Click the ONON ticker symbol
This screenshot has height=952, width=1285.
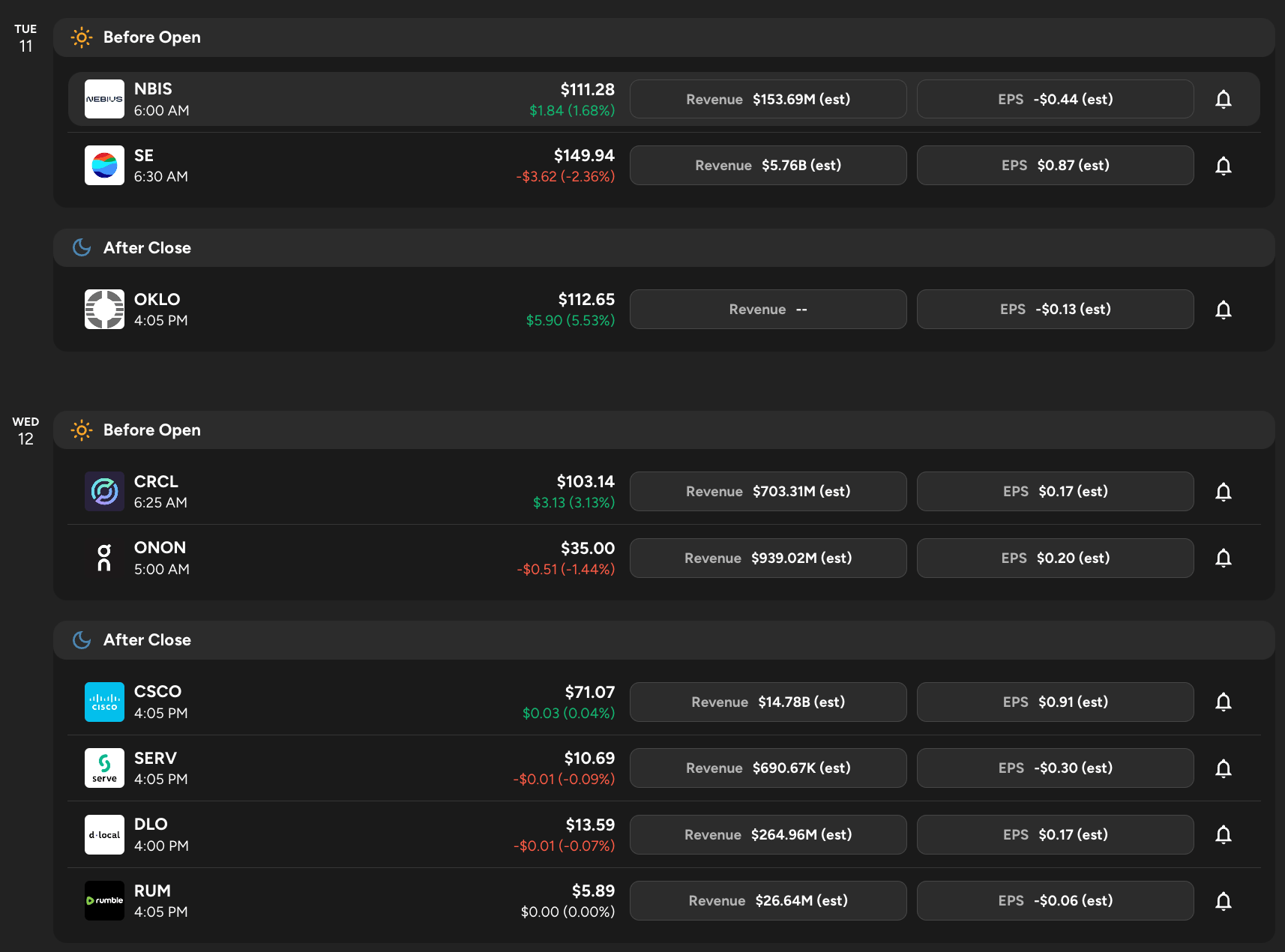[160, 548]
